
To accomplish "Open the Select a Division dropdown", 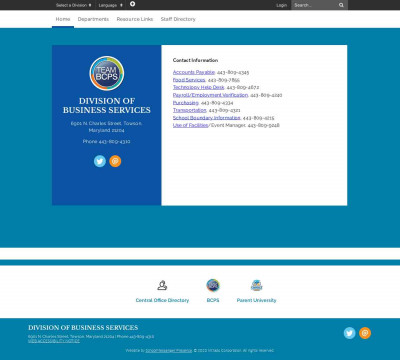I will [73, 5].
